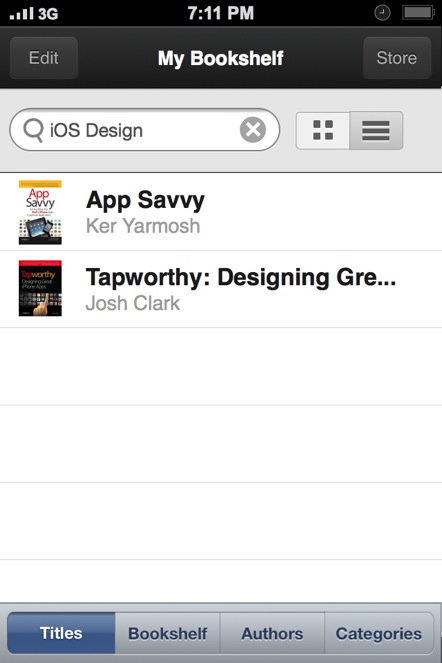The image size is (442, 663).
Task: Focus the iOS Design search field
Action: [x=144, y=130]
